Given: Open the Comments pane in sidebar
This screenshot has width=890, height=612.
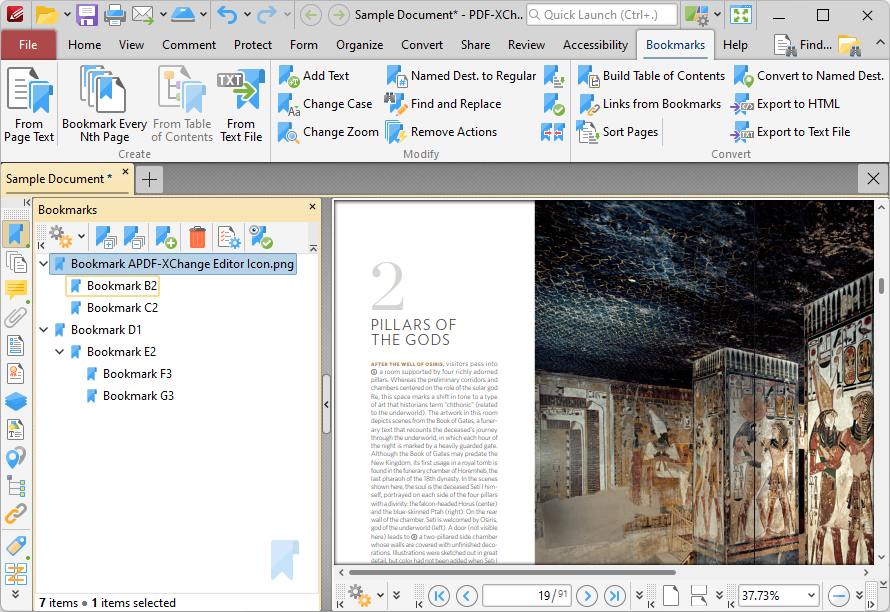Looking at the screenshot, I should pos(16,290).
